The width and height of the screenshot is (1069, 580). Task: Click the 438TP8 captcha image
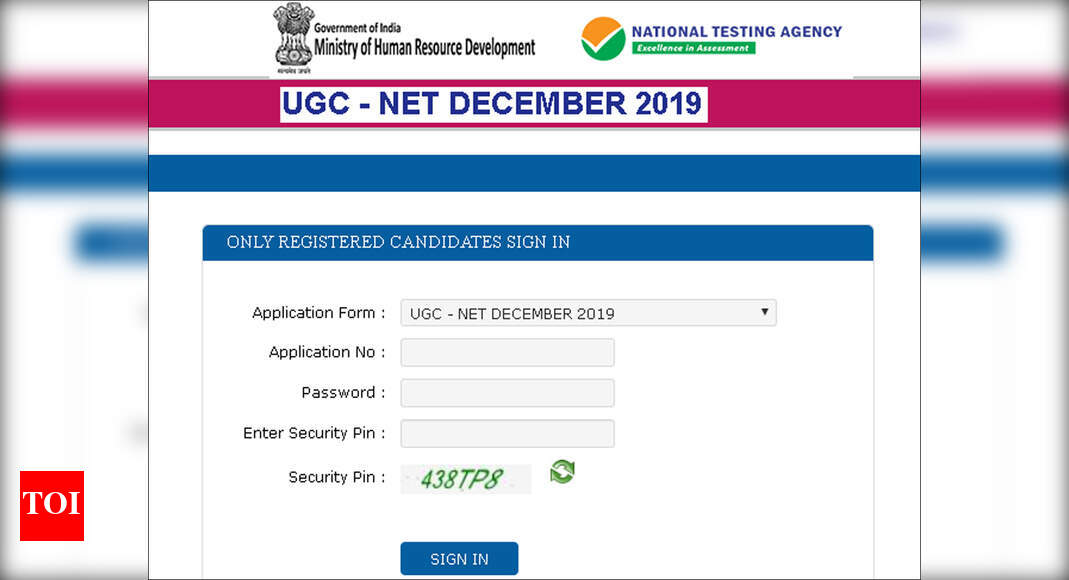click(x=465, y=479)
